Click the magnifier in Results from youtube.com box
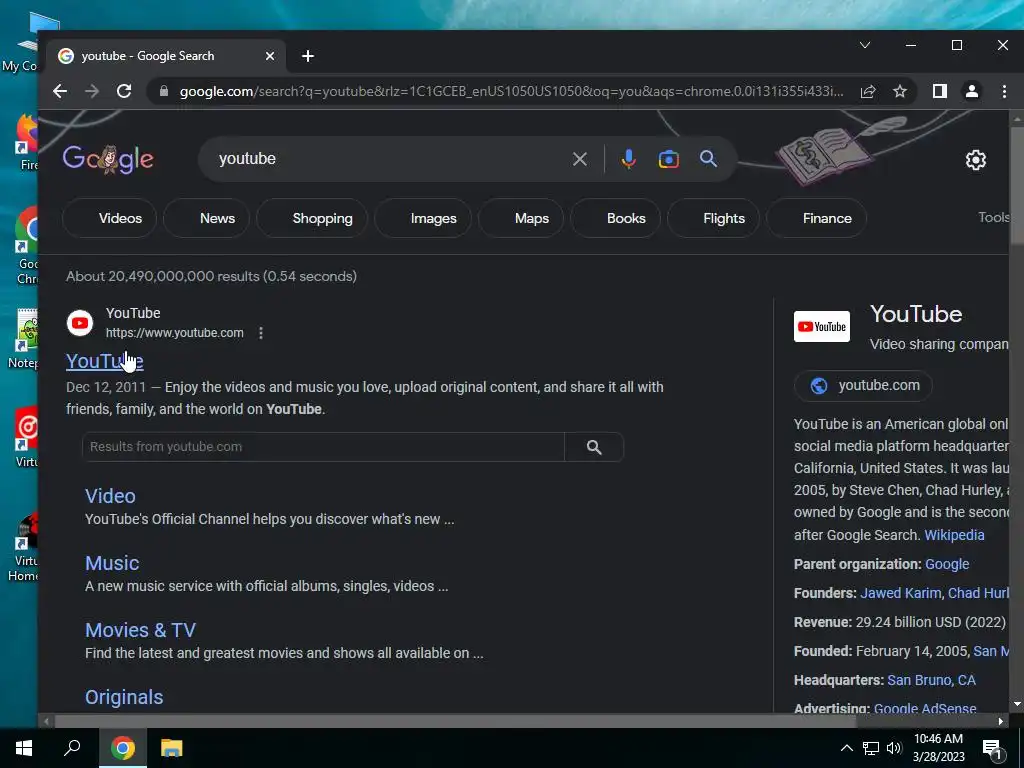 594,447
